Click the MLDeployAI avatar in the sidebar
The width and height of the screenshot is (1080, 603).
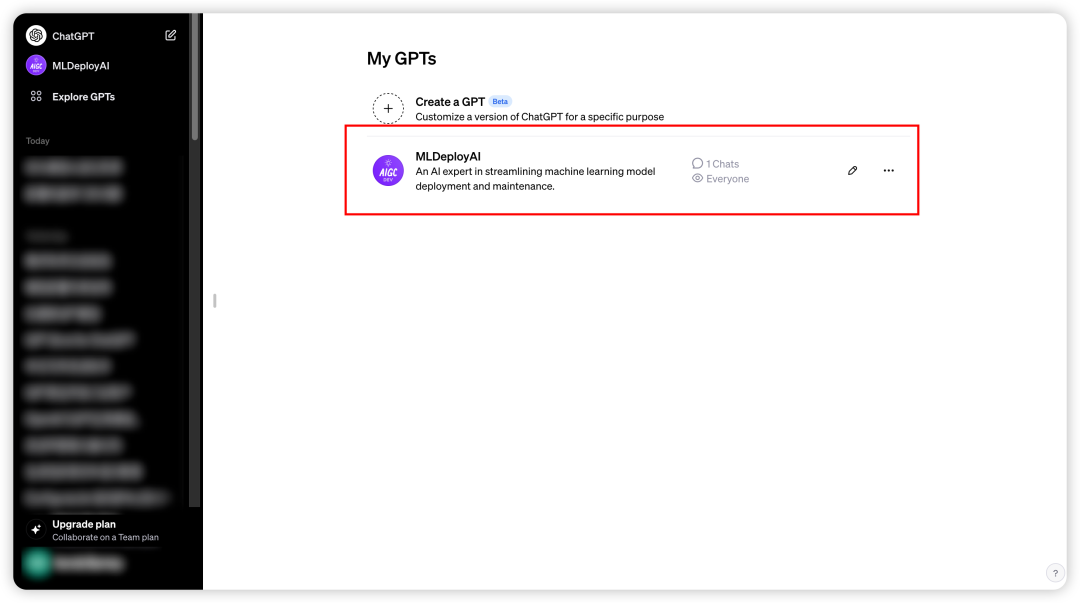point(36,65)
